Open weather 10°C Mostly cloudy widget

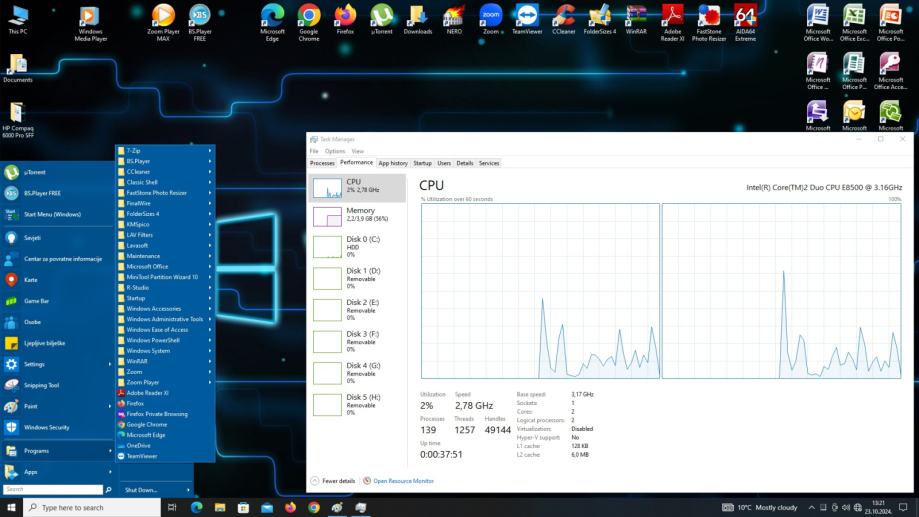760,508
